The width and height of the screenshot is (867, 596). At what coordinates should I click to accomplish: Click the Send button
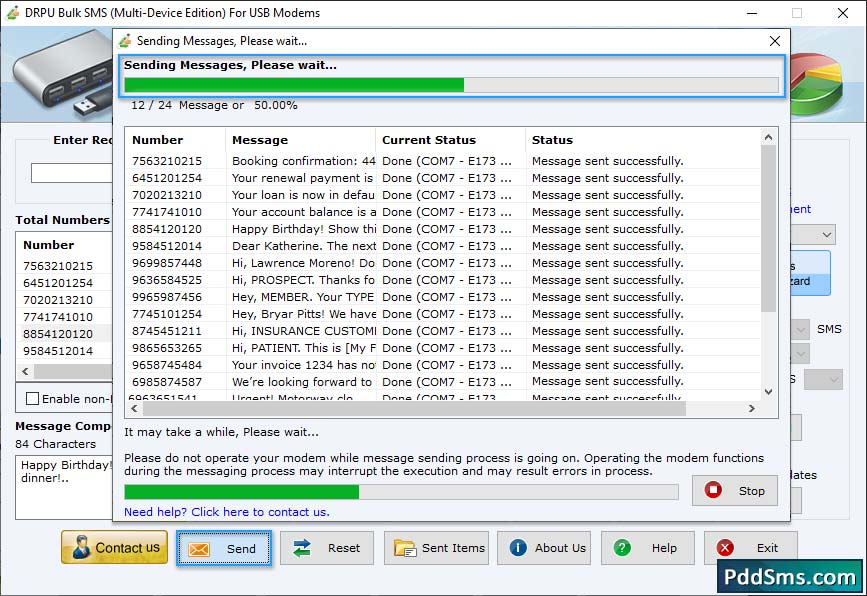point(224,548)
